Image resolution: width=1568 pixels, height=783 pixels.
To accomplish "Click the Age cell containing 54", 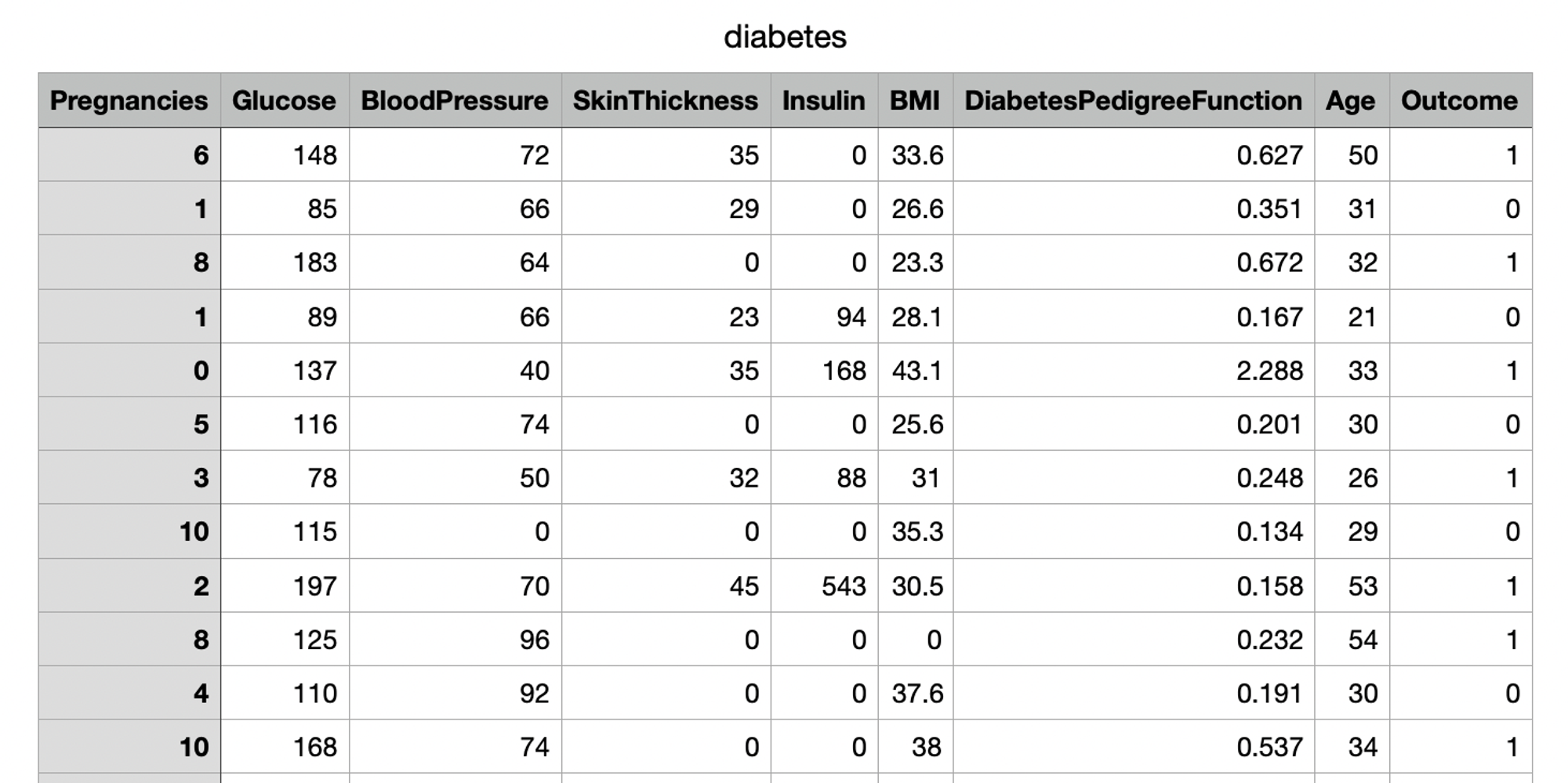I will [x=1352, y=640].
